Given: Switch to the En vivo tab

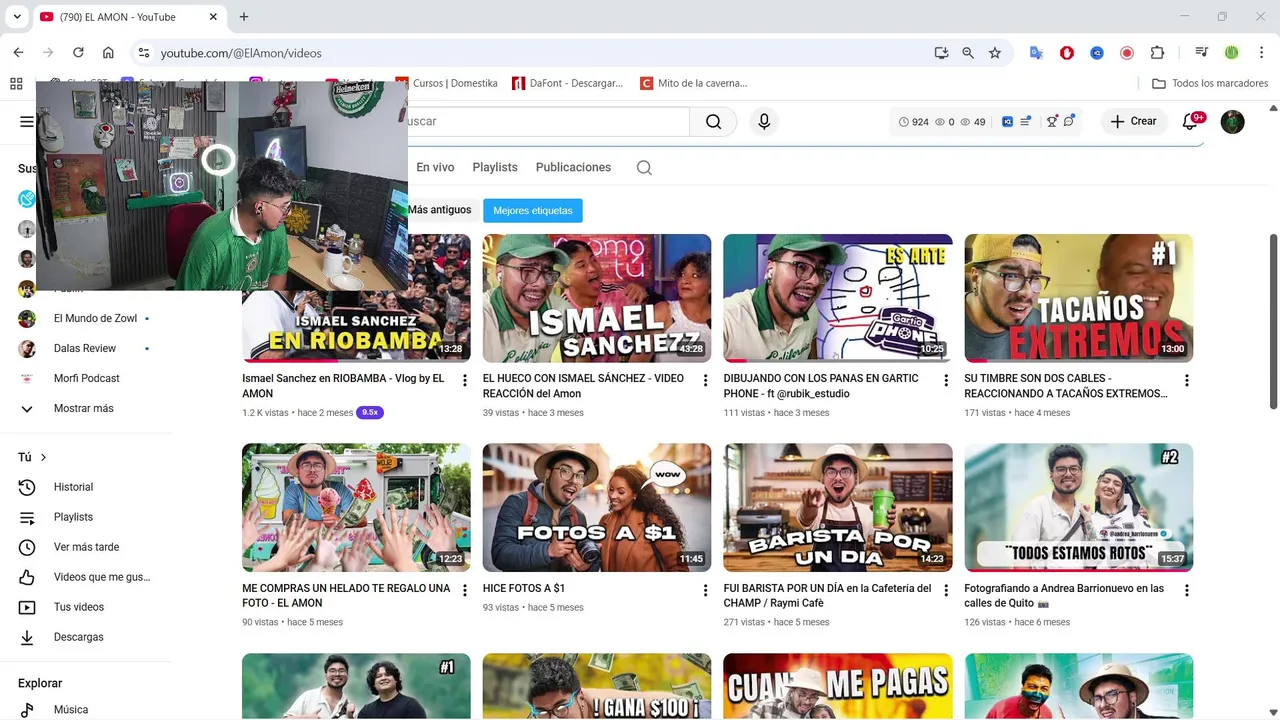Looking at the screenshot, I should pyautogui.click(x=435, y=167).
